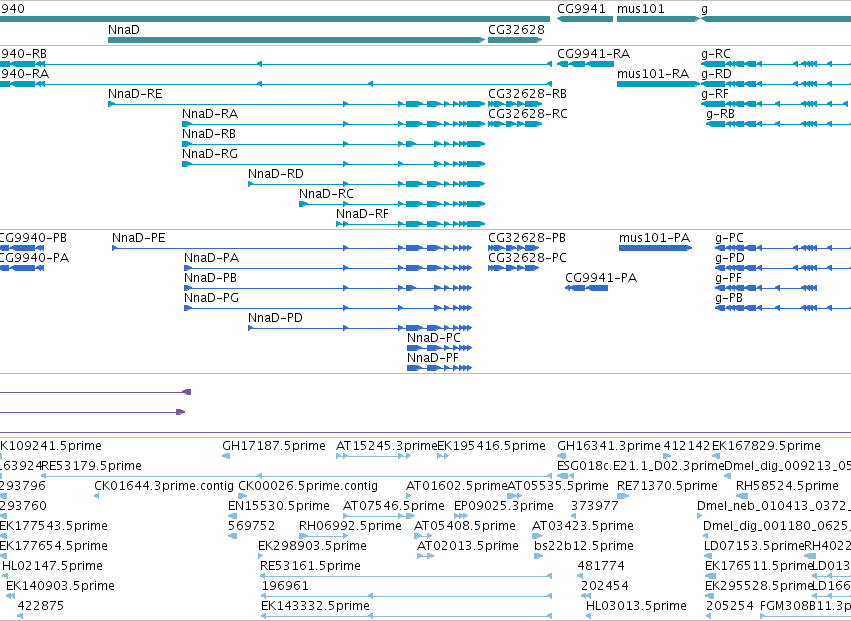Click the CG32628-RC transcript label
The width and height of the screenshot is (851, 621).
pos(528,113)
